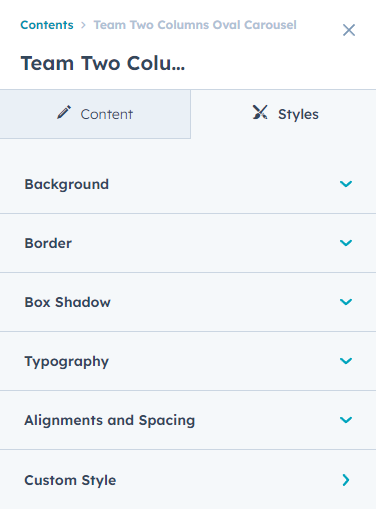Expand the Background section chevron
The image size is (376, 509).
coord(346,184)
